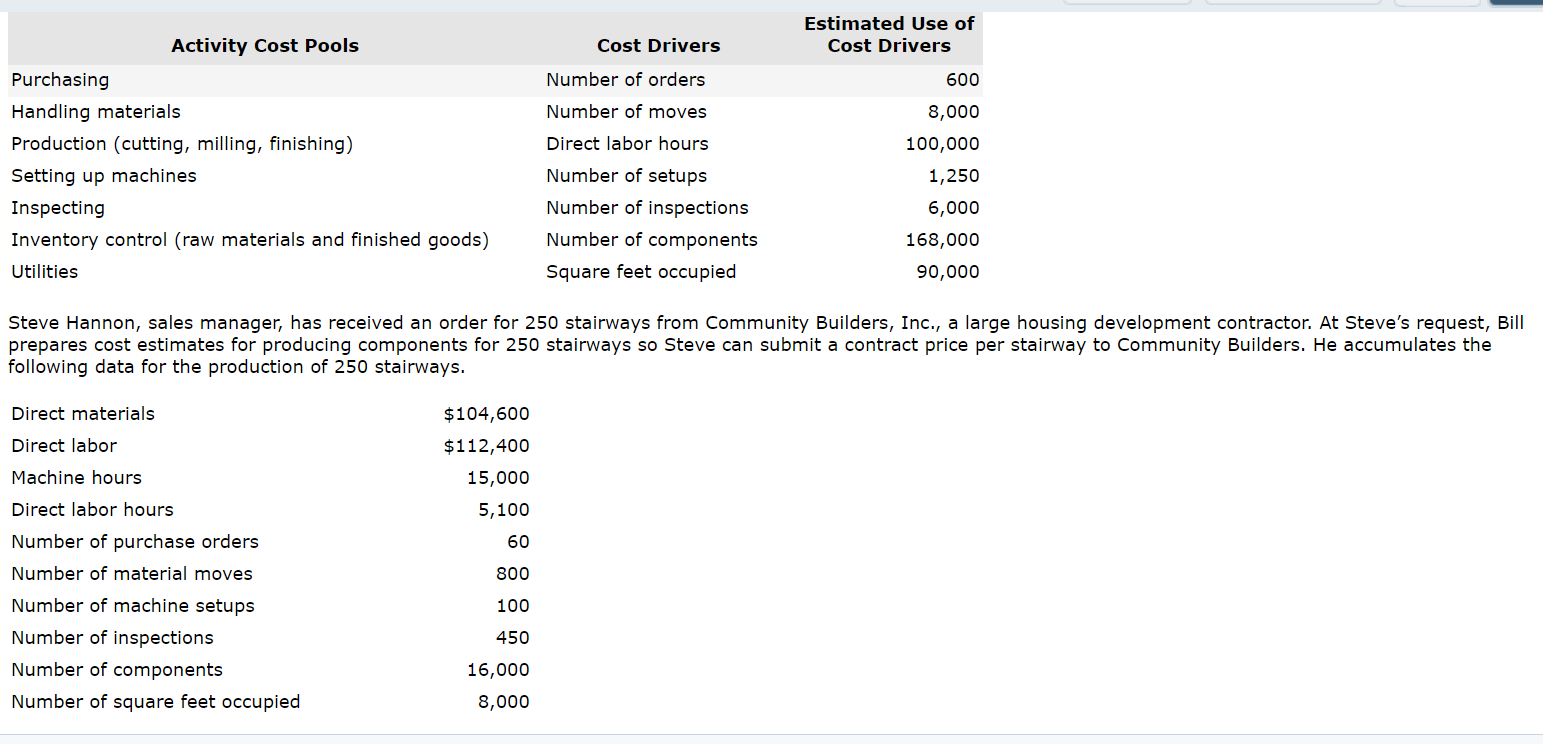
Task: Click the Number of inspections cost driver
Action: (647, 207)
